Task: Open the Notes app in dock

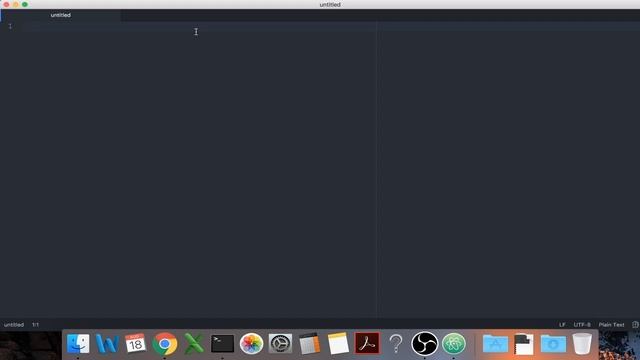Action: (338, 344)
